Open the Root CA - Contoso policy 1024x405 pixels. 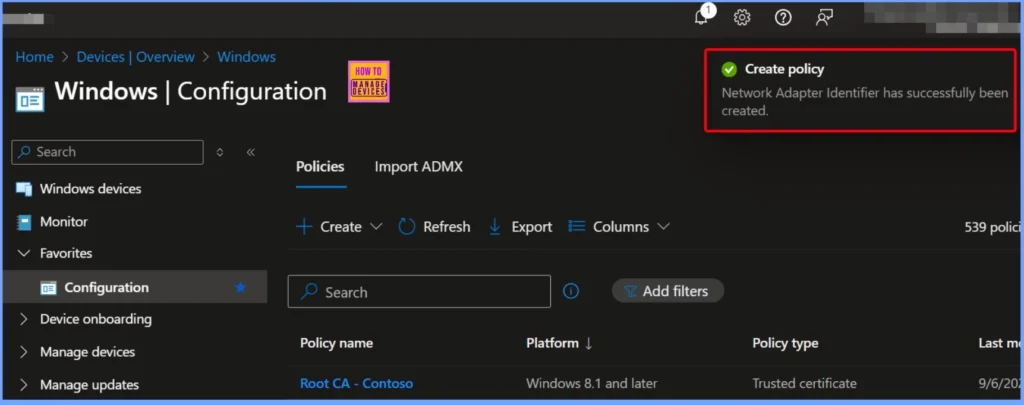[357, 383]
